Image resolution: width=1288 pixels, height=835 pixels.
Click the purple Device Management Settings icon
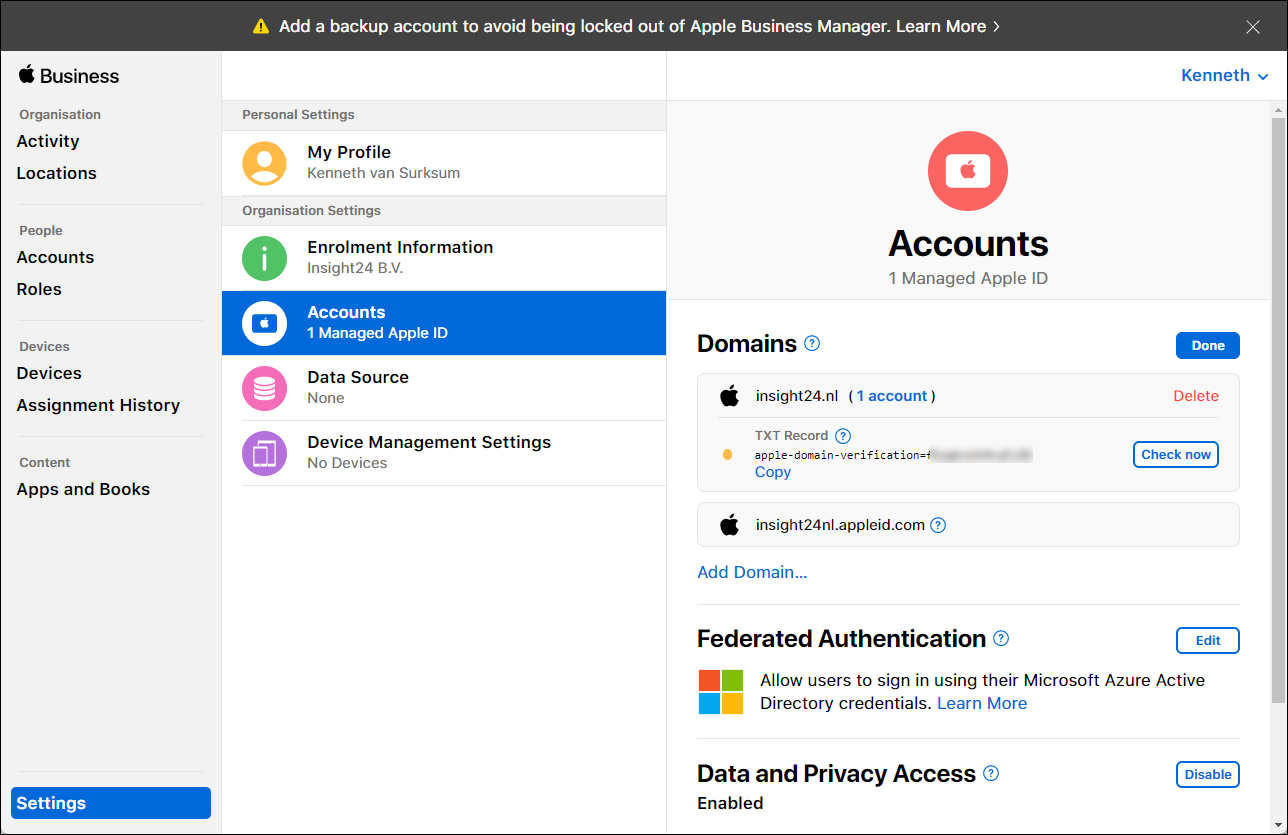point(264,453)
